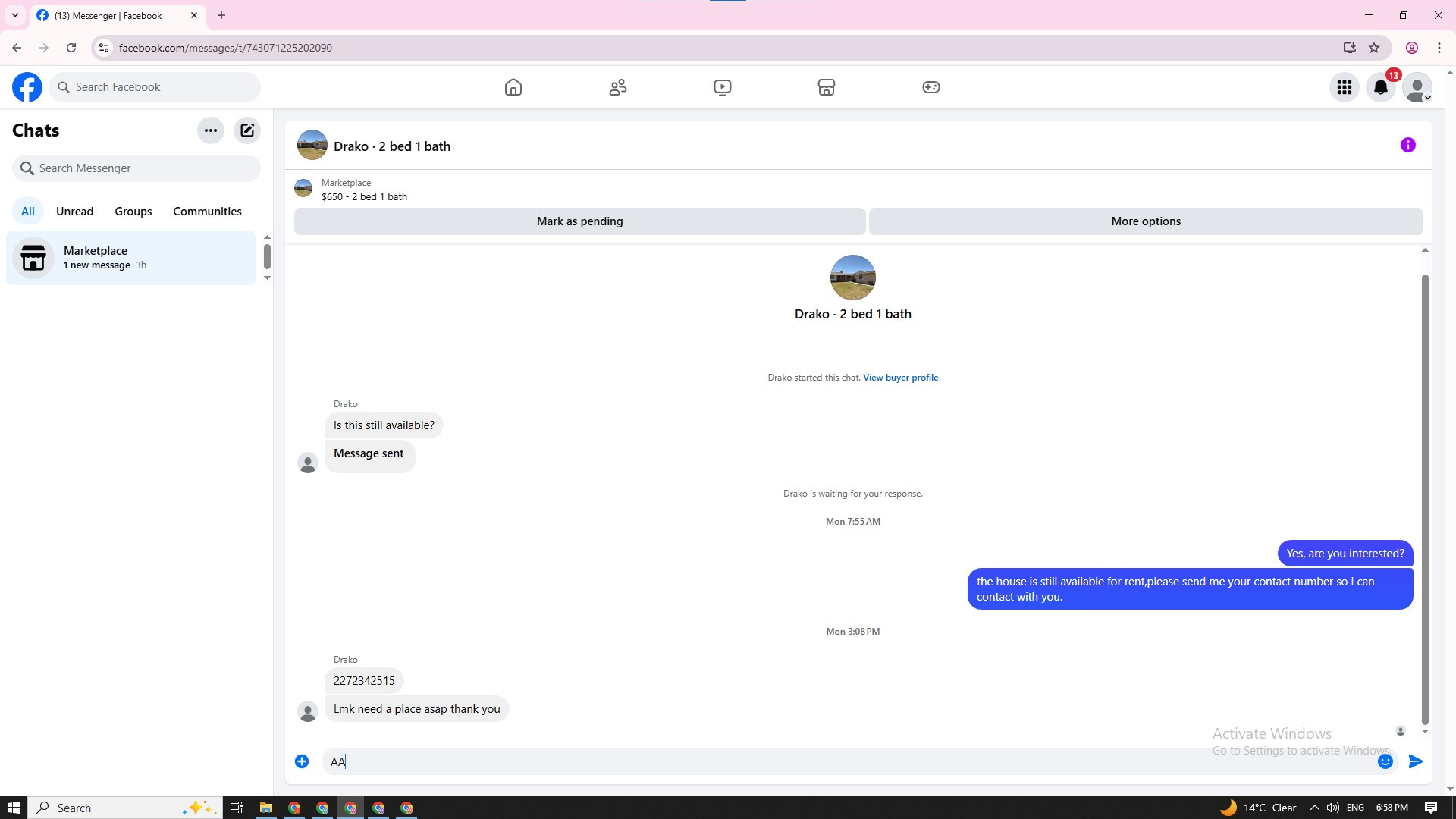
Task: Open the Friends icon in top nav
Action: tap(618, 87)
